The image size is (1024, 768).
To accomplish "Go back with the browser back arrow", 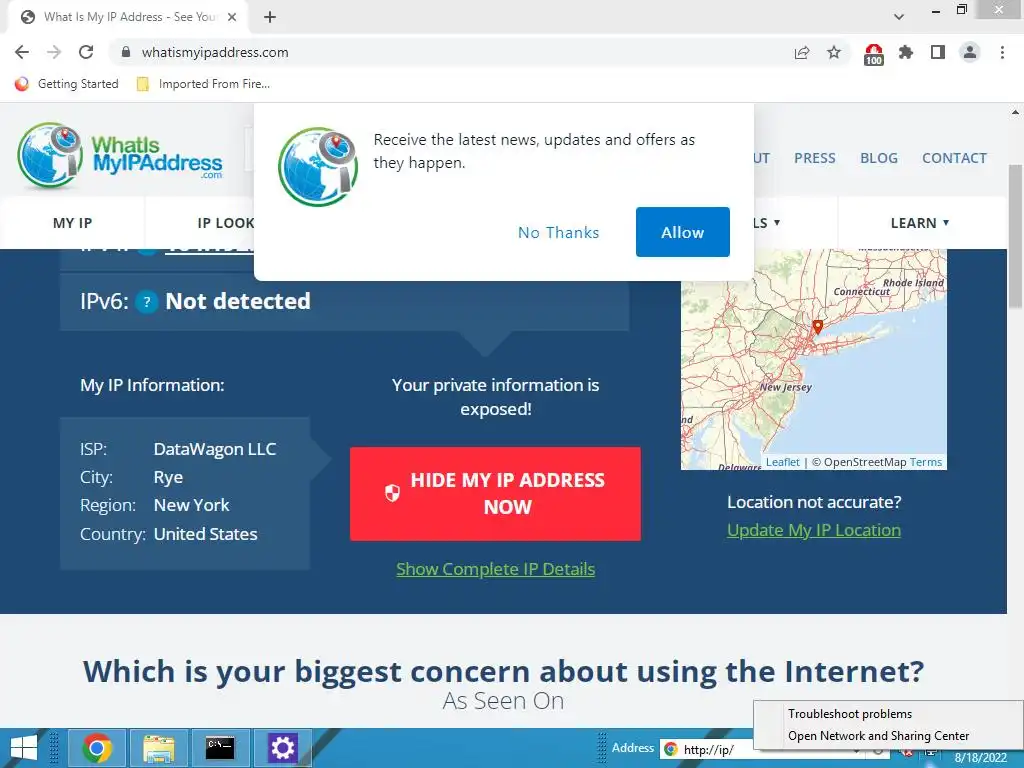I will (x=22, y=52).
